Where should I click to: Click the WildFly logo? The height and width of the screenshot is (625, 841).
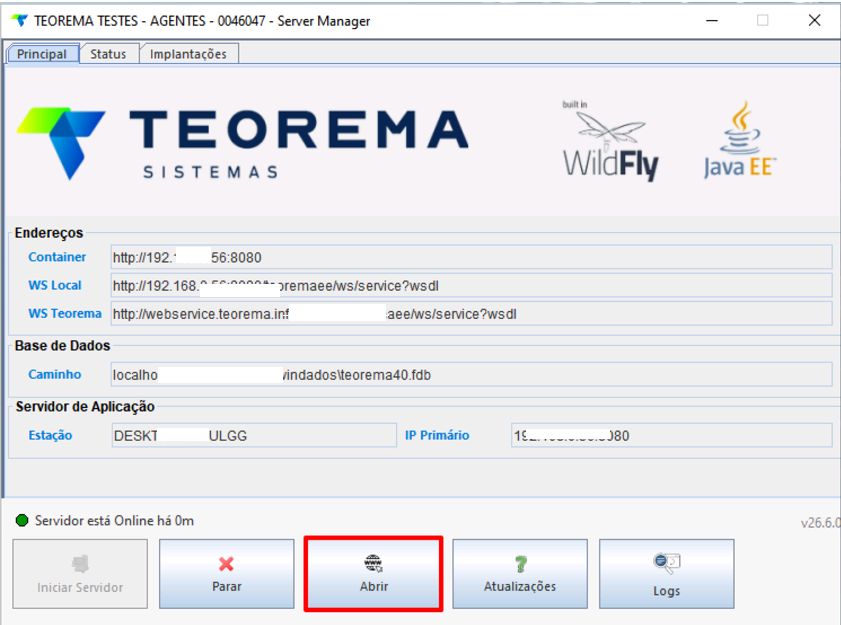[610, 141]
